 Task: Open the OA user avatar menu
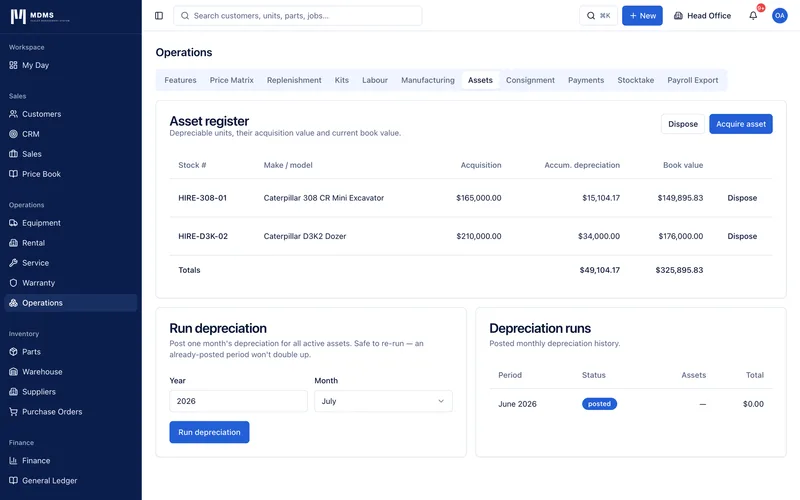pyautogui.click(x=779, y=16)
